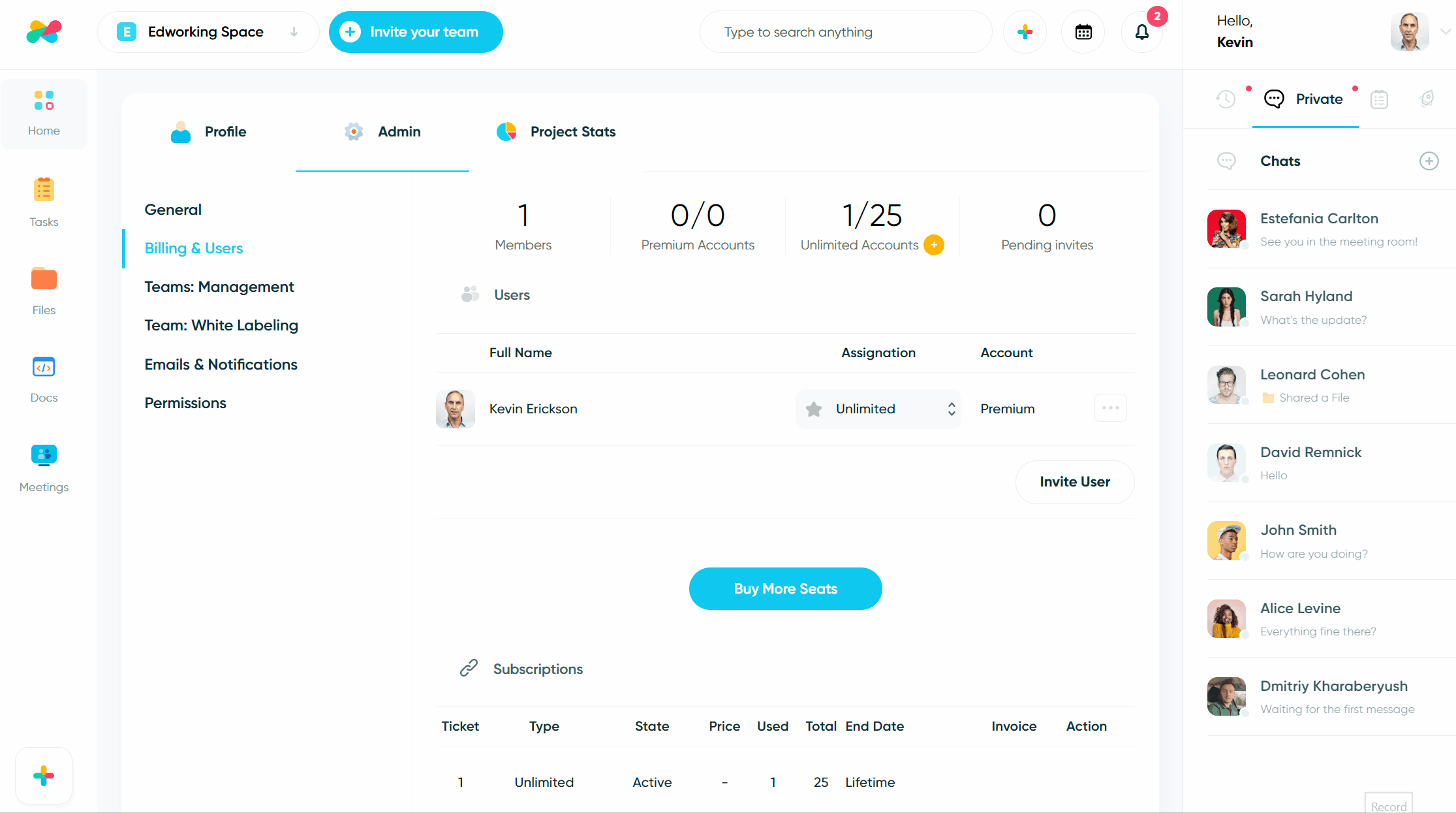This screenshot has height=813, width=1456.
Task: Select the Private chat tab
Action: tap(1305, 99)
